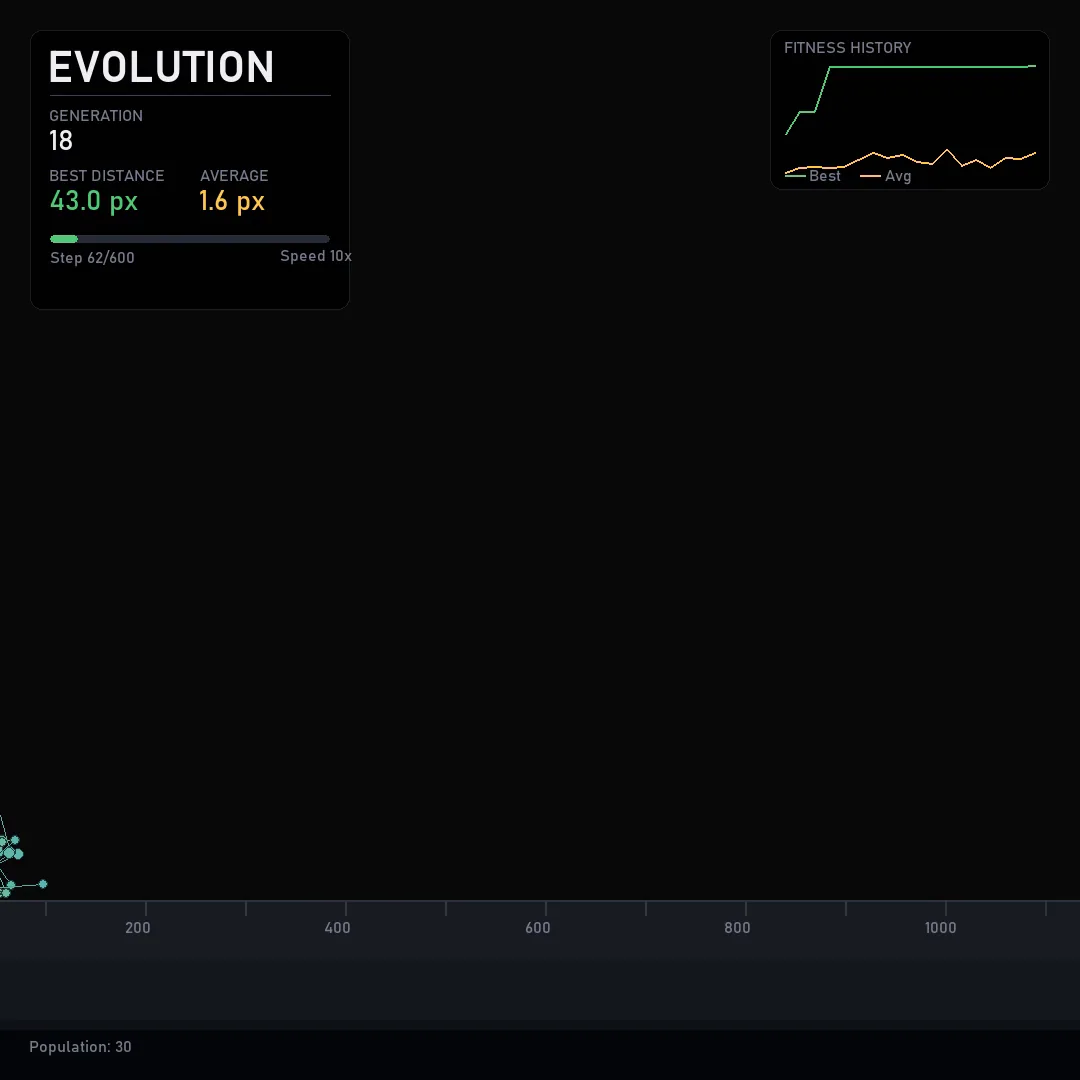1080x1080 pixels.
Task: Click the Best legend label in chart
Action: pos(825,176)
